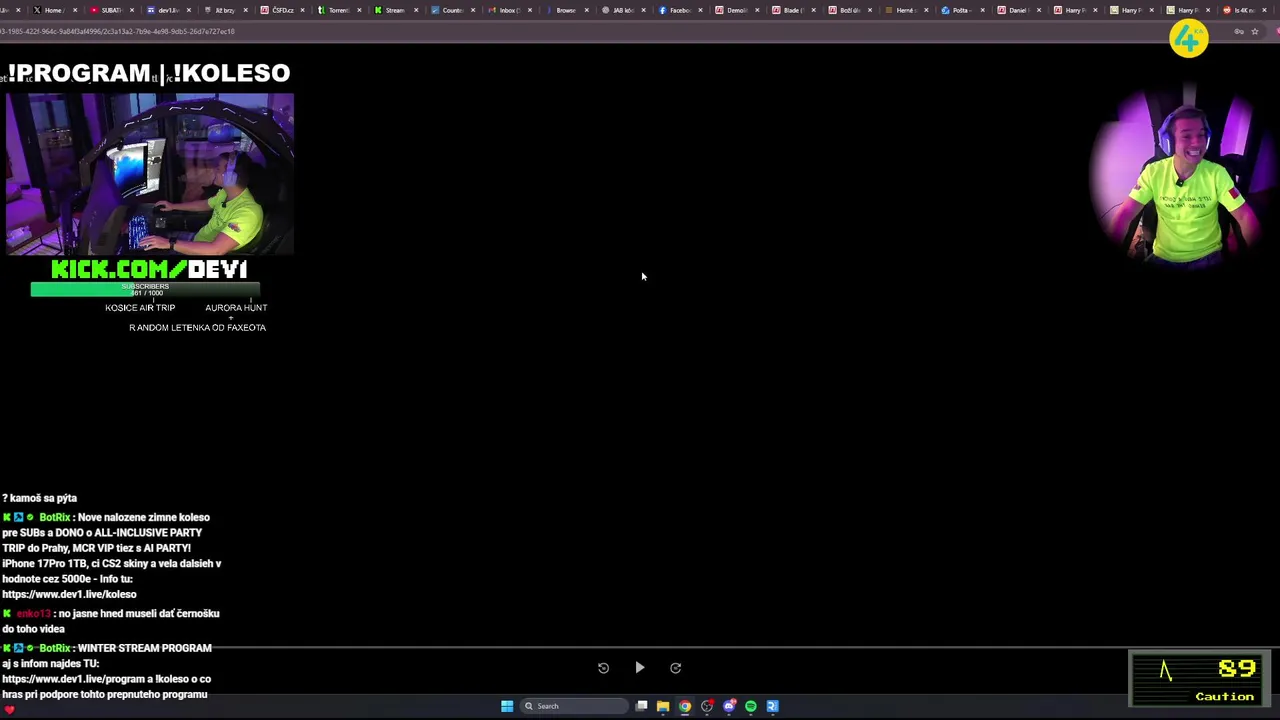1280x720 pixels.
Task: Click the forward 10 seconds button
Action: (x=676, y=668)
